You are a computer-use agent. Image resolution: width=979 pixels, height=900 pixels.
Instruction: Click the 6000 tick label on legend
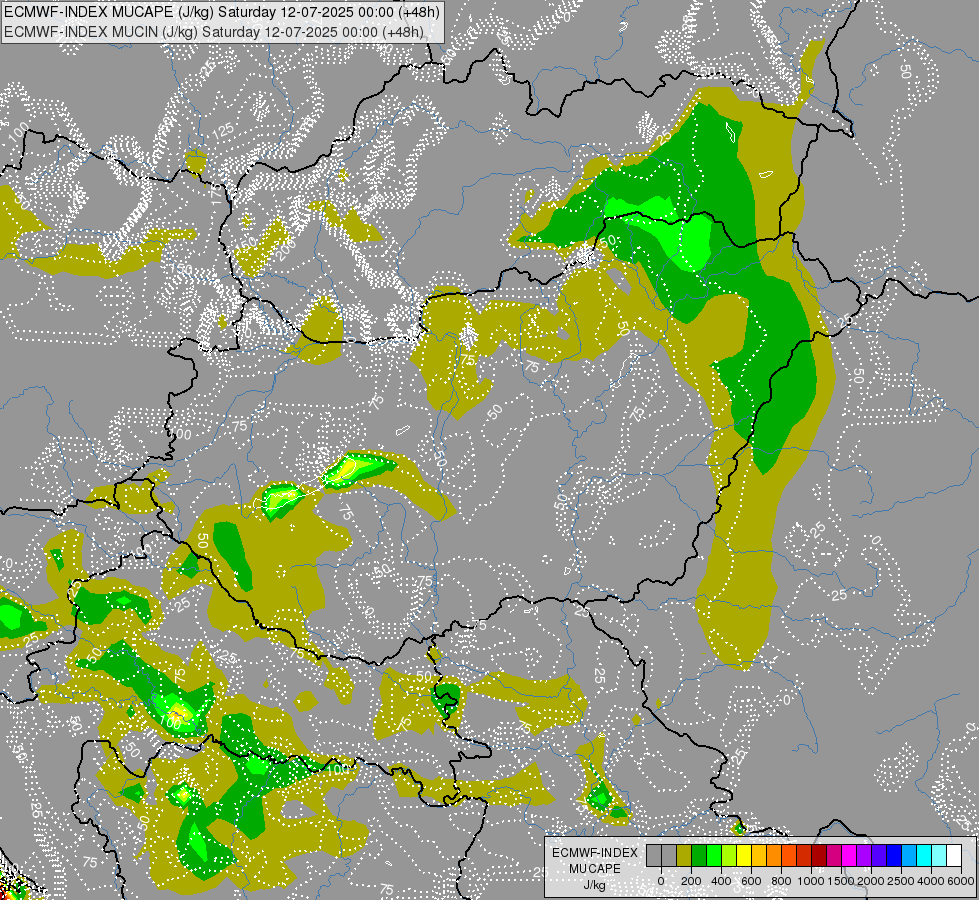pyautogui.click(x=962, y=881)
